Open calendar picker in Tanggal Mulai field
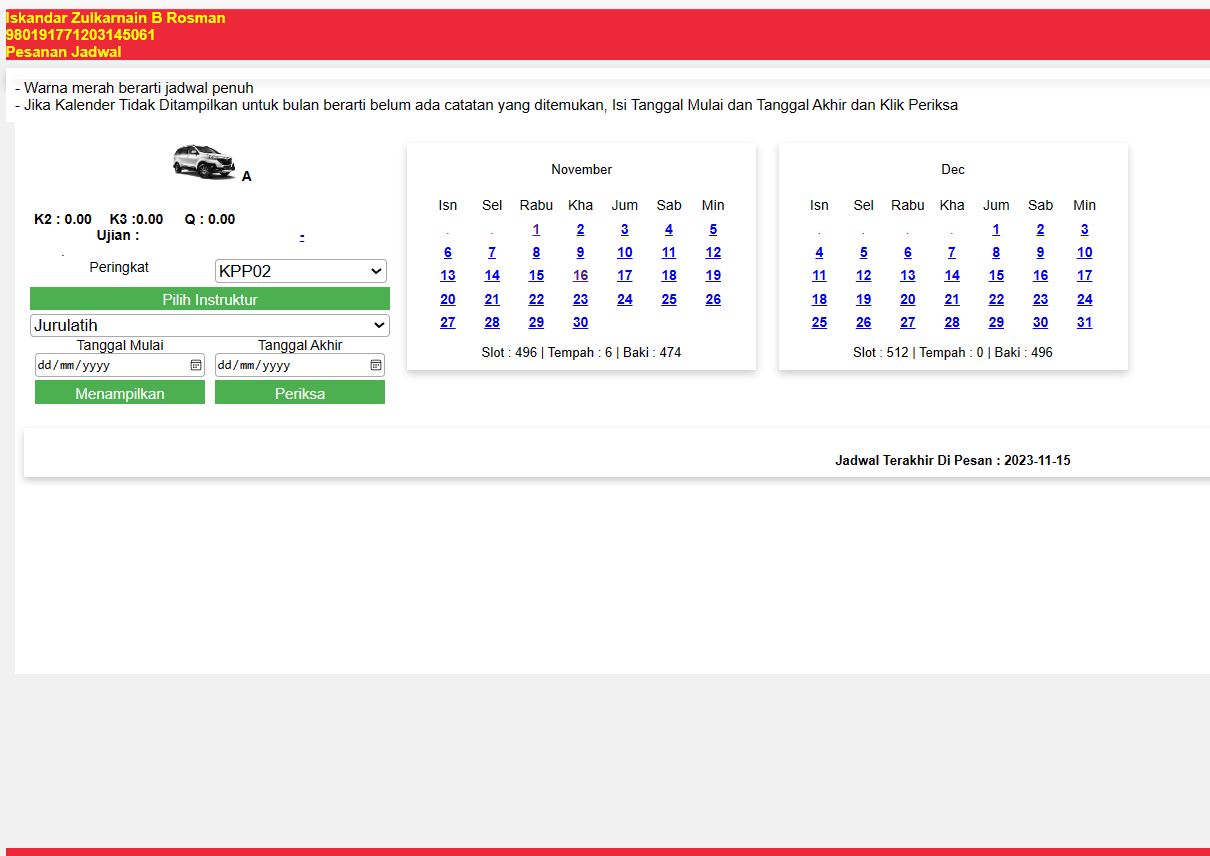1210x856 pixels. (196, 365)
